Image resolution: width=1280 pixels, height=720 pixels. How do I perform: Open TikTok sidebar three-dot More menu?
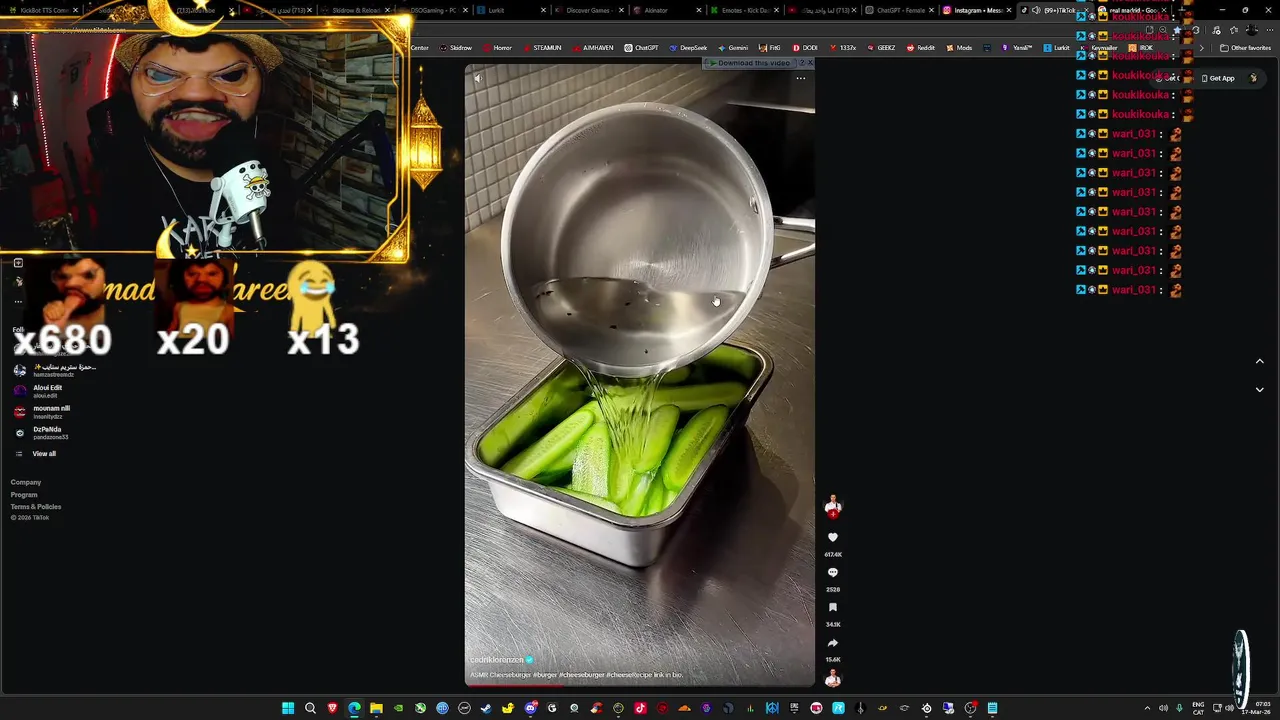18,301
